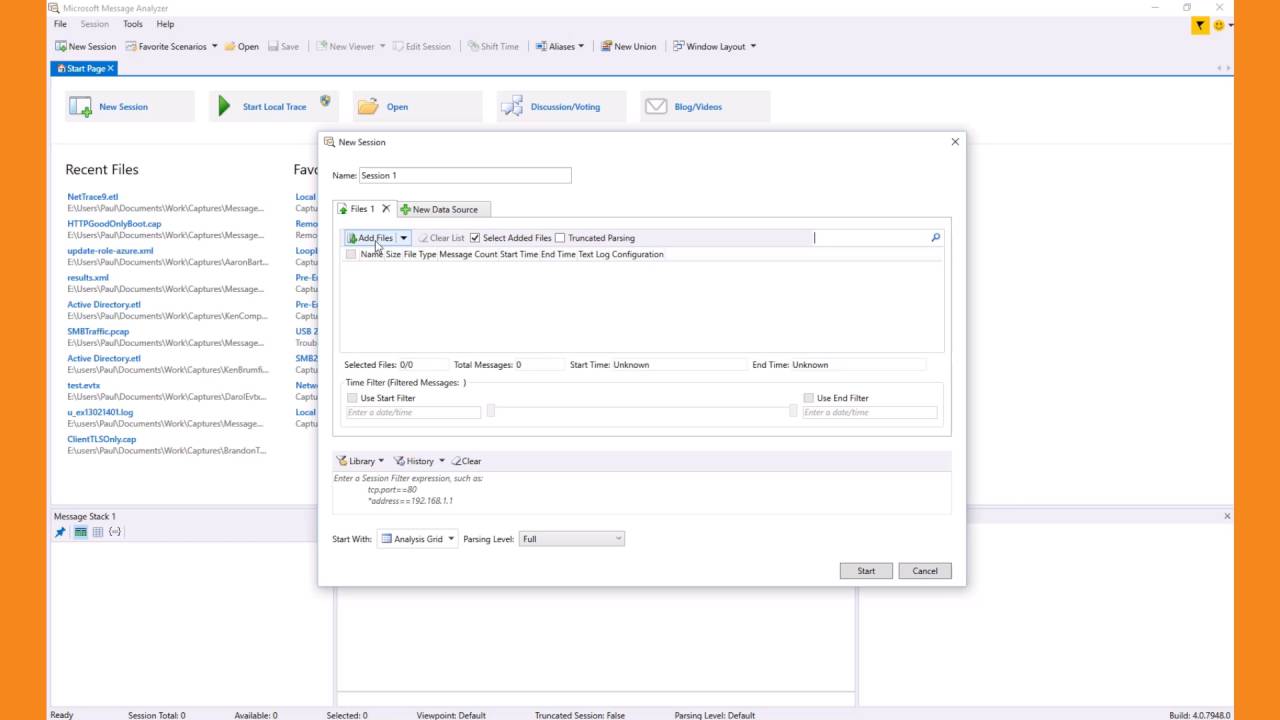This screenshot has width=1280, height=720.
Task: Open recent file update-role-azure.xml
Action: pos(110,251)
